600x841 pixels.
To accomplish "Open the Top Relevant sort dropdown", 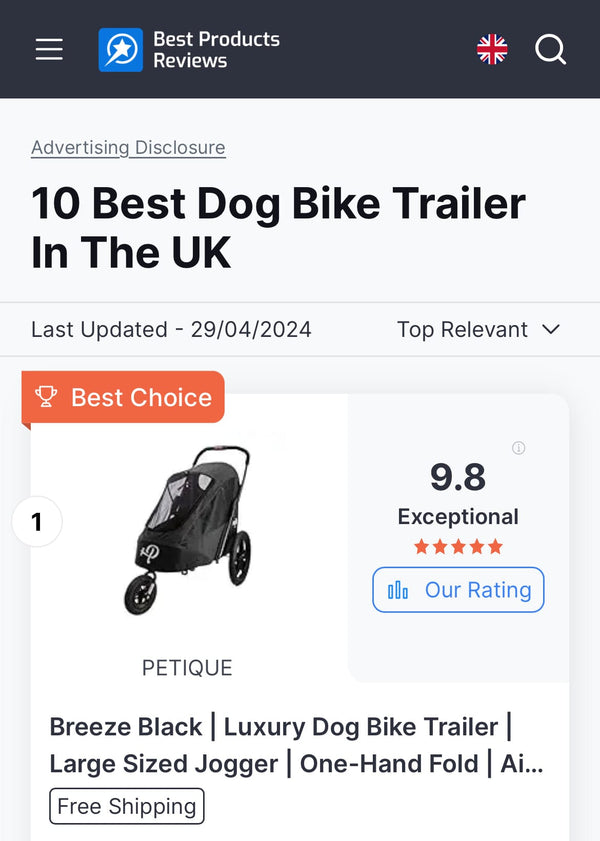I will click(x=462, y=329).
